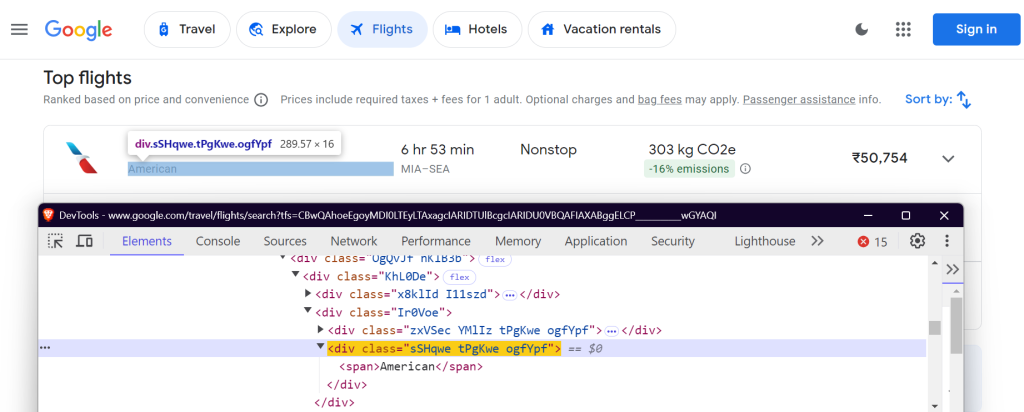Click the 6 hr 53 min duration
1024x412 pixels.
pos(438,150)
